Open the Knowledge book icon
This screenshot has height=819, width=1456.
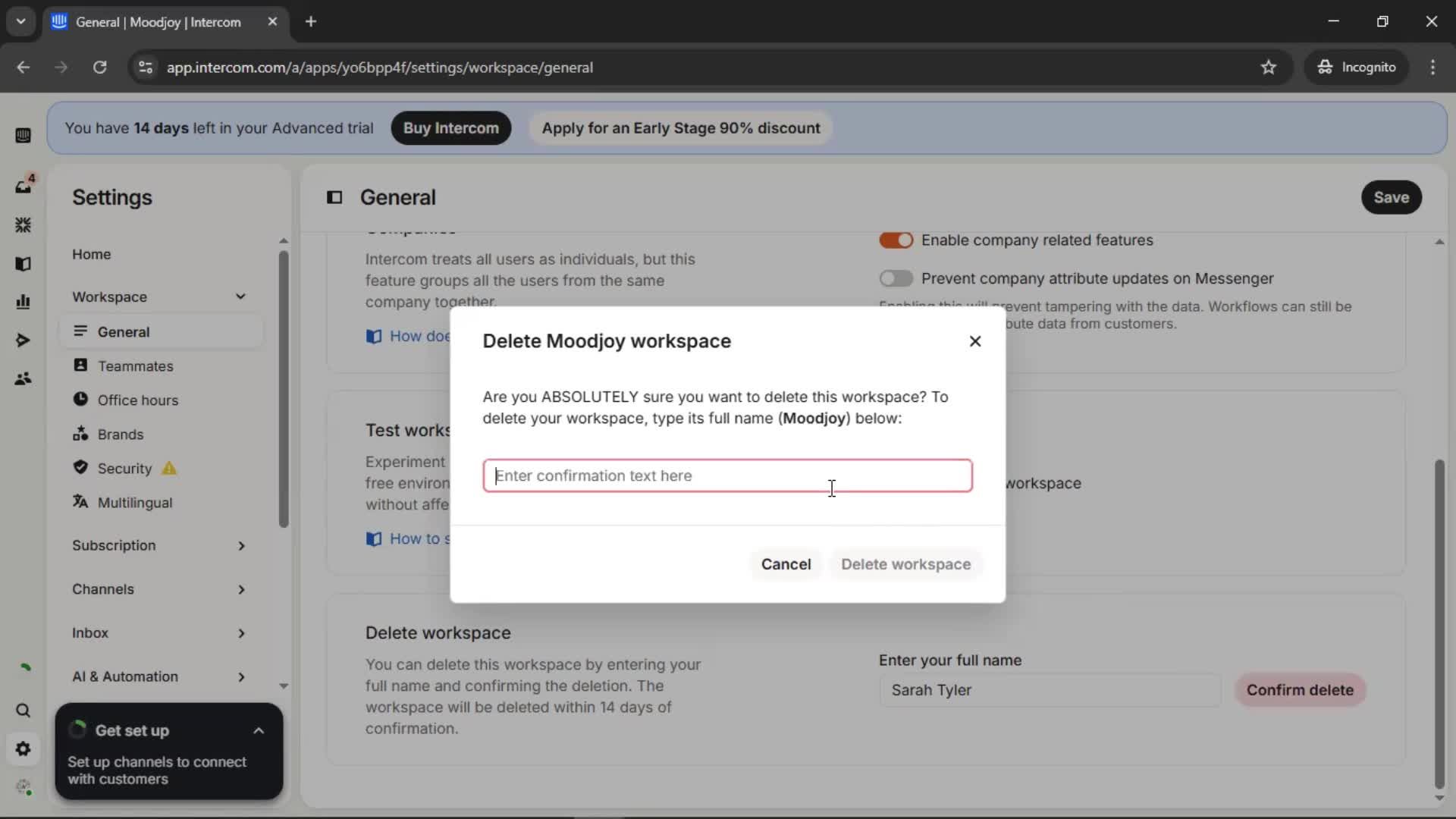coord(23,264)
